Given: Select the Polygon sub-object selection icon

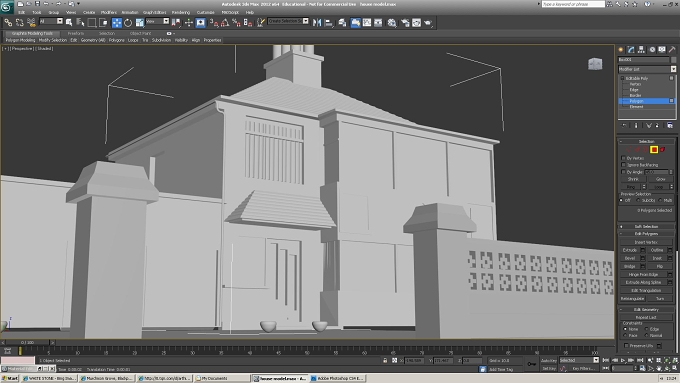Looking at the screenshot, I should (654, 150).
